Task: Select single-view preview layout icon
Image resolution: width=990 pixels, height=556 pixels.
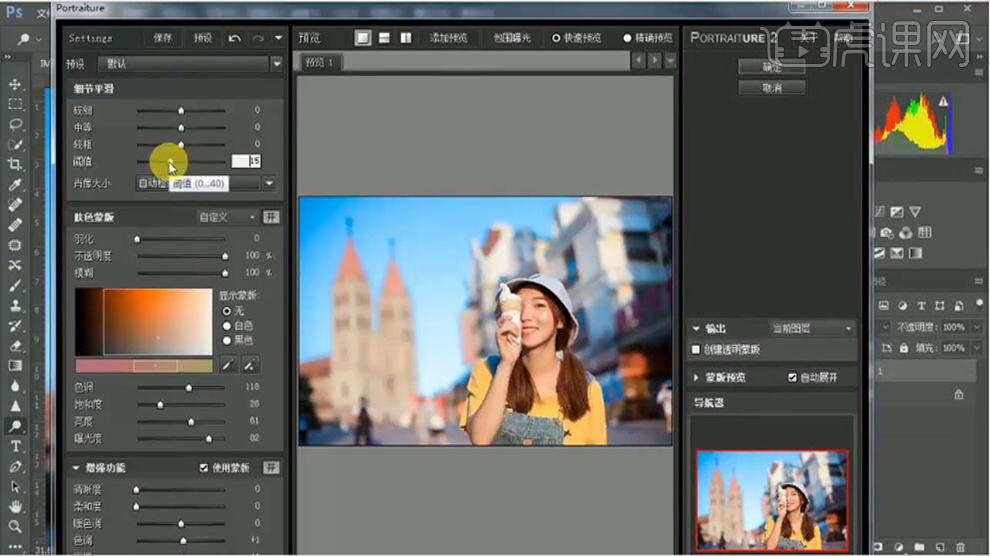Action: click(x=363, y=38)
